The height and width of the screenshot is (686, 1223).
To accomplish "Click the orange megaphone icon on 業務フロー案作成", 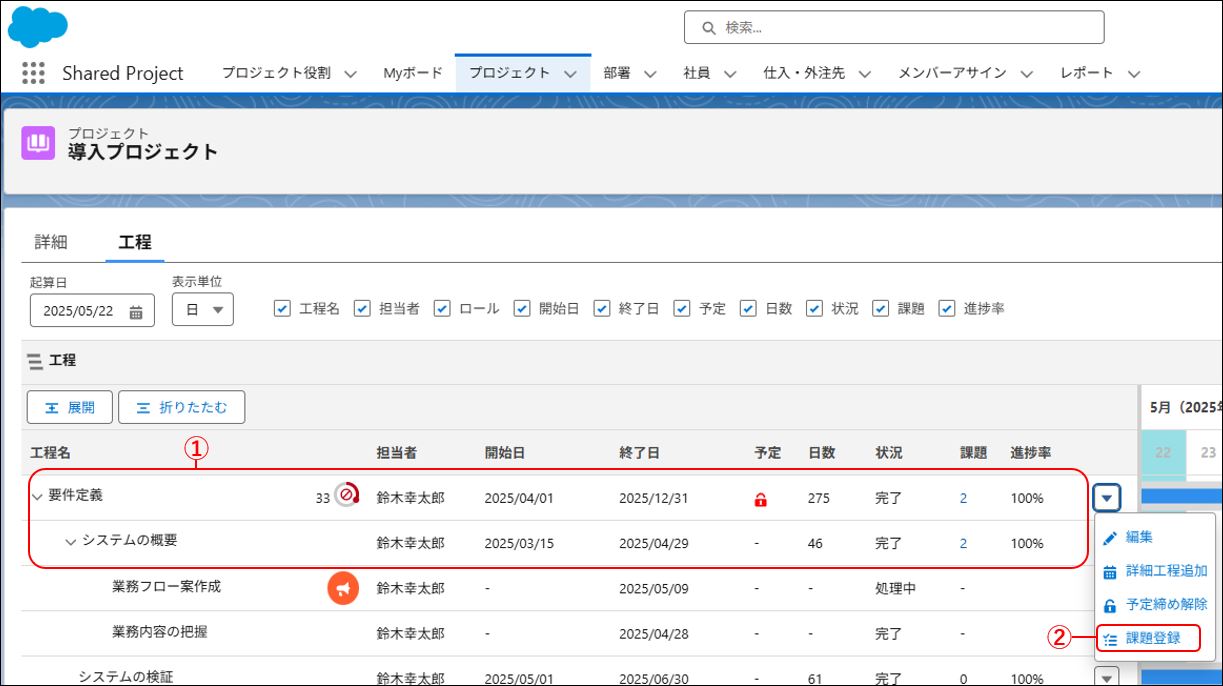I will (343, 589).
